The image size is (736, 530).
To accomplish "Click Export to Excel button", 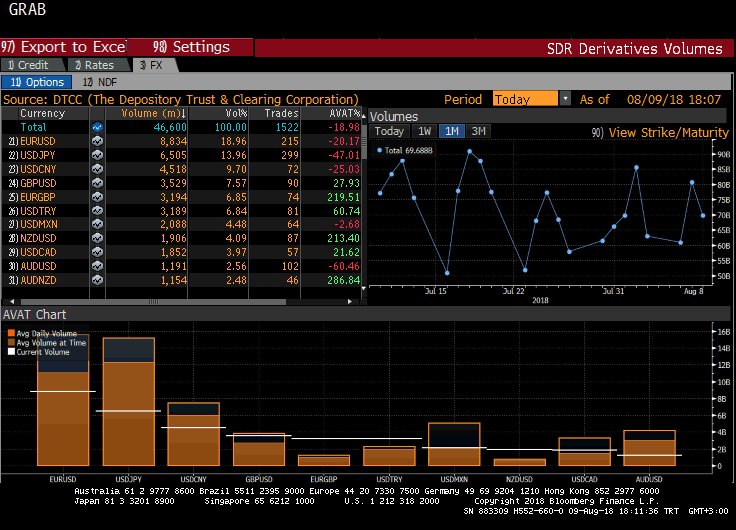I will click(x=63, y=47).
